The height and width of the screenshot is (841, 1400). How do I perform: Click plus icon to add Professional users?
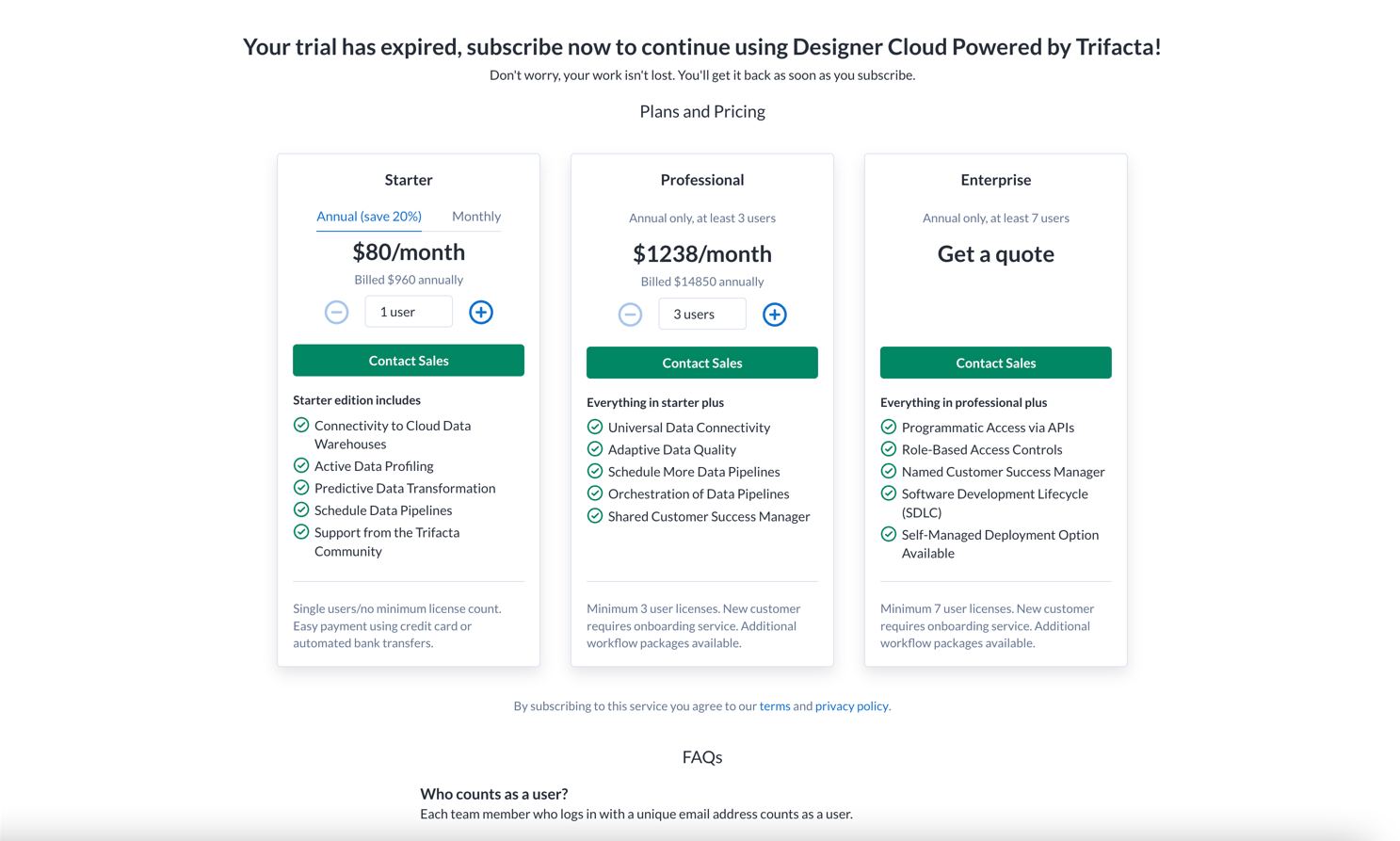pyautogui.click(x=774, y=315)
